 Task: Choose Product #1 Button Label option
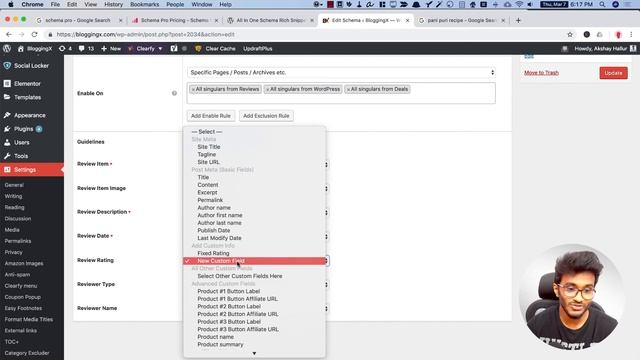254,291
